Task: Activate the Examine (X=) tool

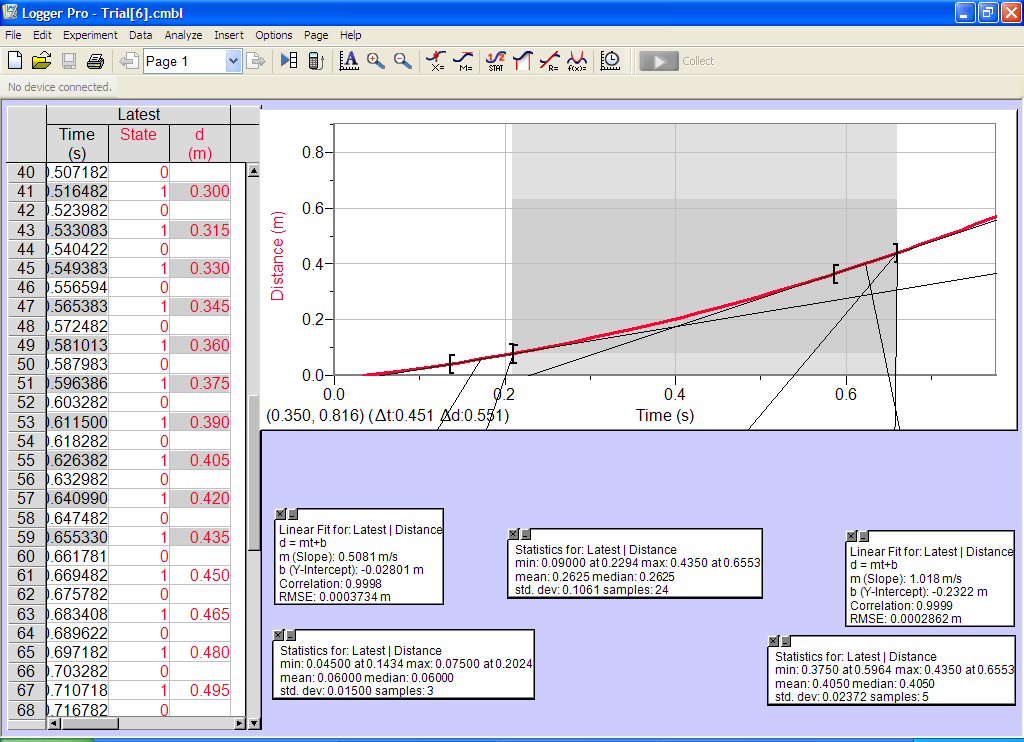Action: point(436,61)
